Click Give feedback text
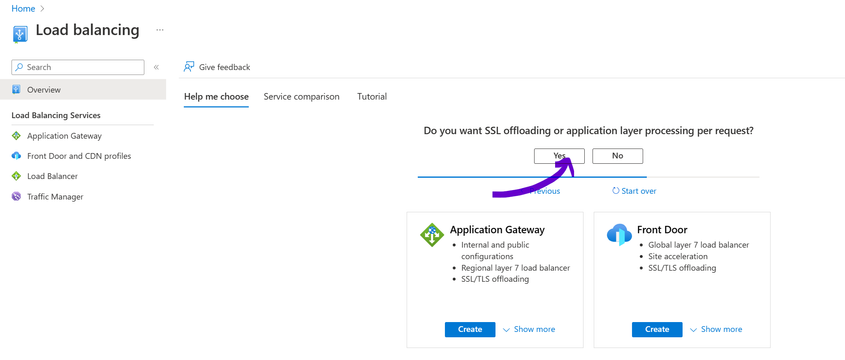Viewport: 845px width, 360px height. pos(225,67)
